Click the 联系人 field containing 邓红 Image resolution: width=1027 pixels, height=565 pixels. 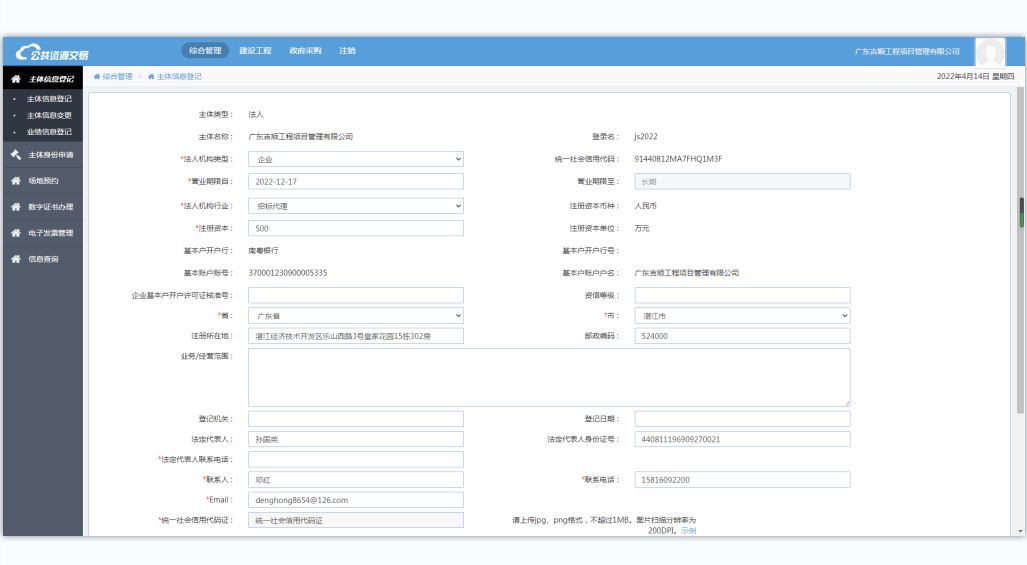pyautogui.click(x=356, y=480)
